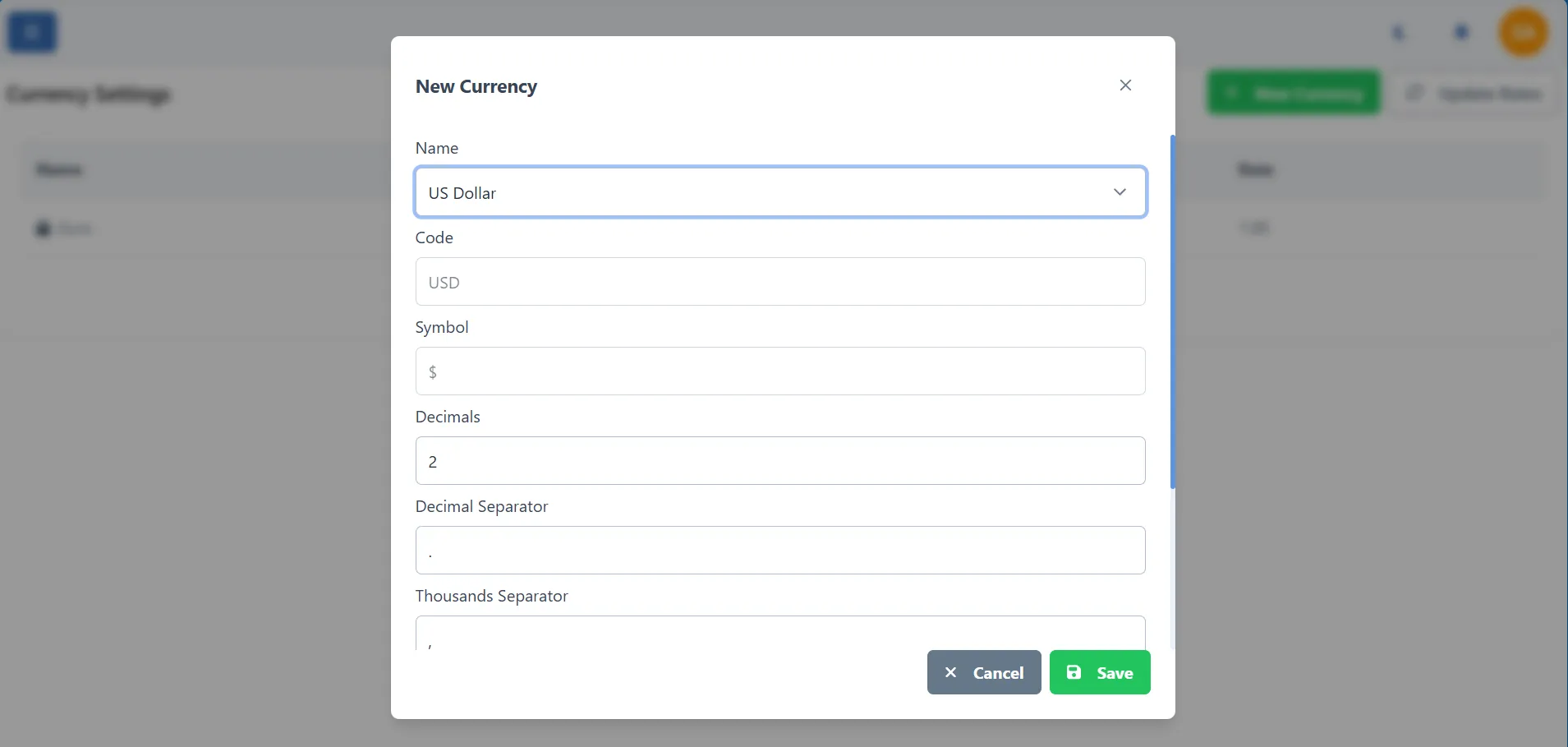Image resolution: width=1568 pixels, height=747 pixels.
Task: Click the Thousands Separator field
Action: (x=779, y=637)
